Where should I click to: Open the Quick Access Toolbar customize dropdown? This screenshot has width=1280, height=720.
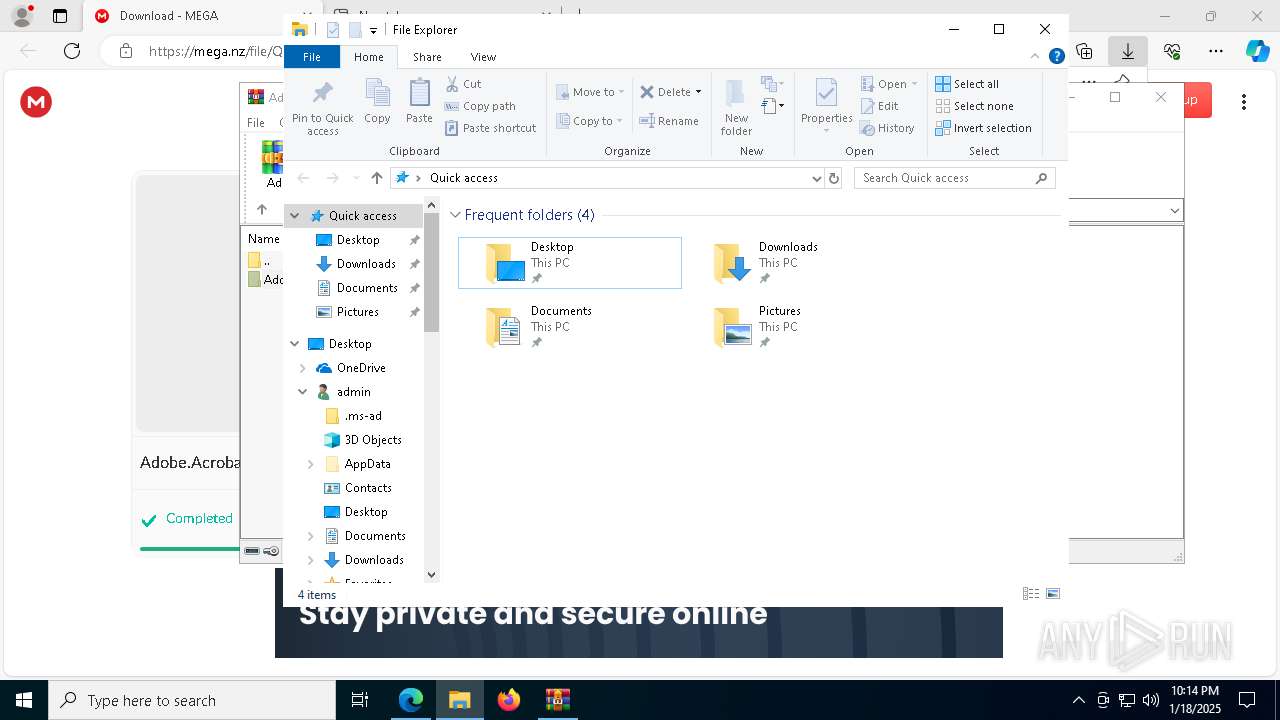373,31
